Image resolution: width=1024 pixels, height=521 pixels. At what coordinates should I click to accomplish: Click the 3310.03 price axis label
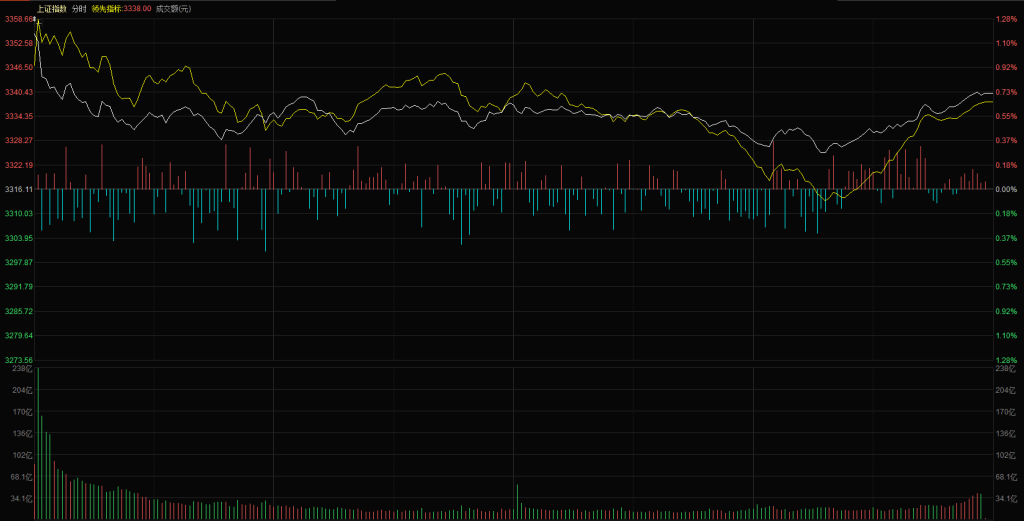[x=18, y=213]
